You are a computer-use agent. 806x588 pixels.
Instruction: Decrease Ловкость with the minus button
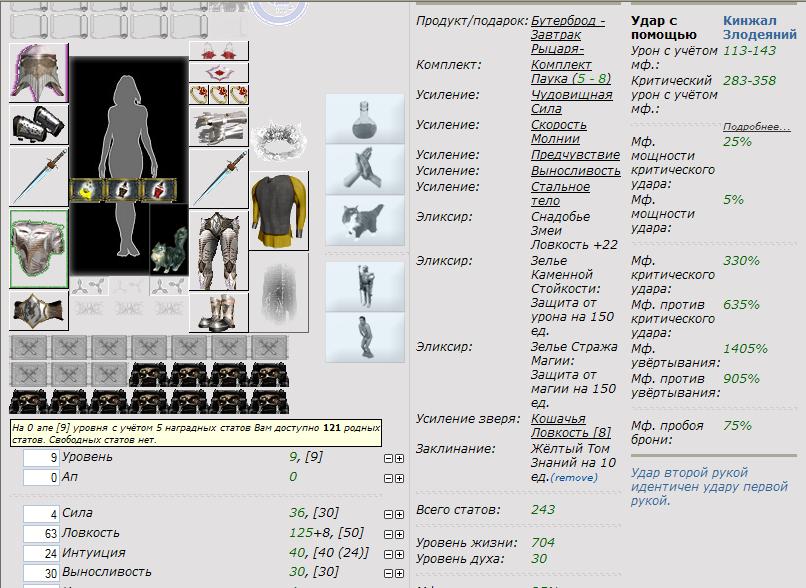tap(389, 533)
